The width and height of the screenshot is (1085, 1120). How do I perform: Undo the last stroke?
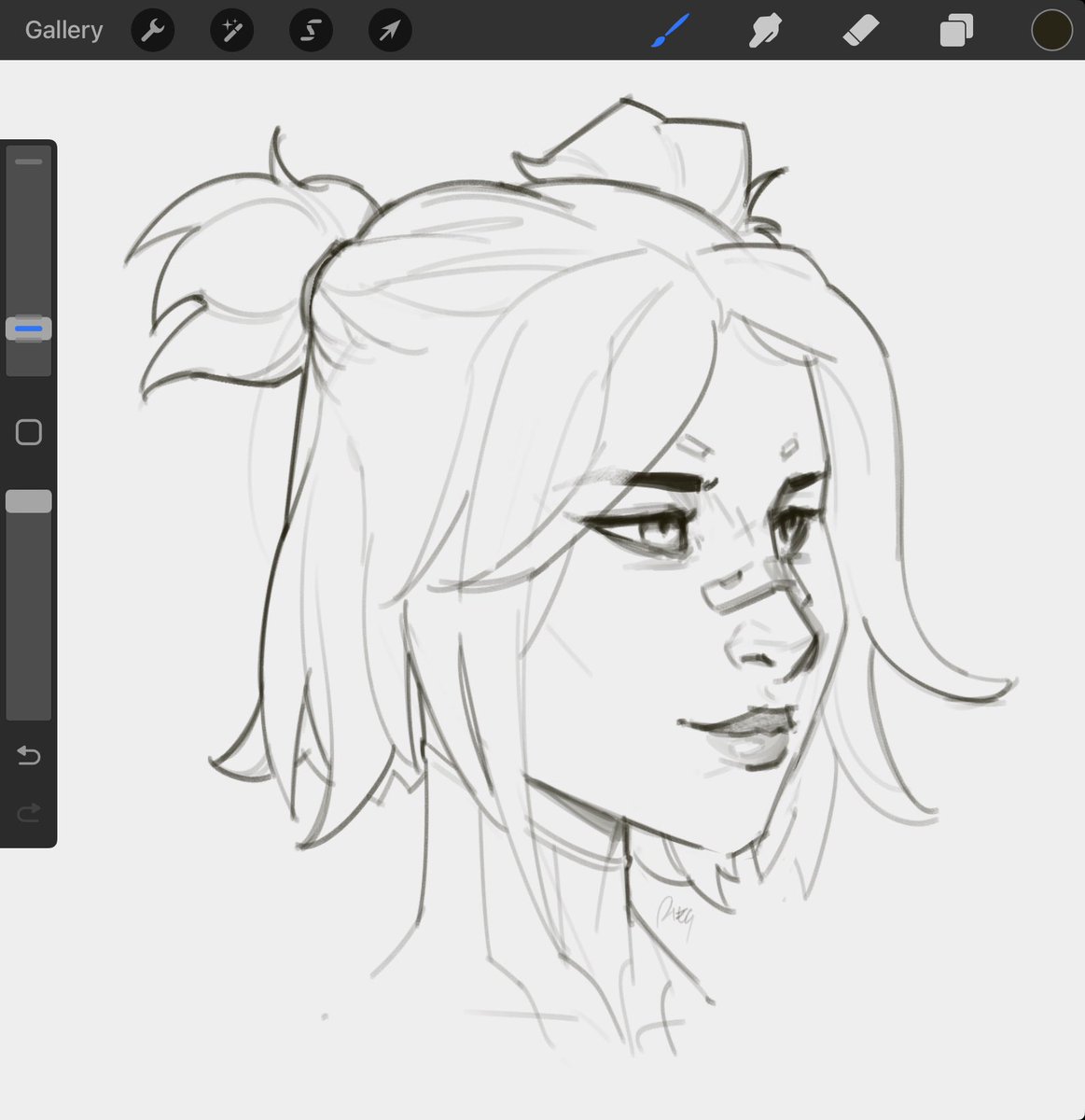pos(29,755)
